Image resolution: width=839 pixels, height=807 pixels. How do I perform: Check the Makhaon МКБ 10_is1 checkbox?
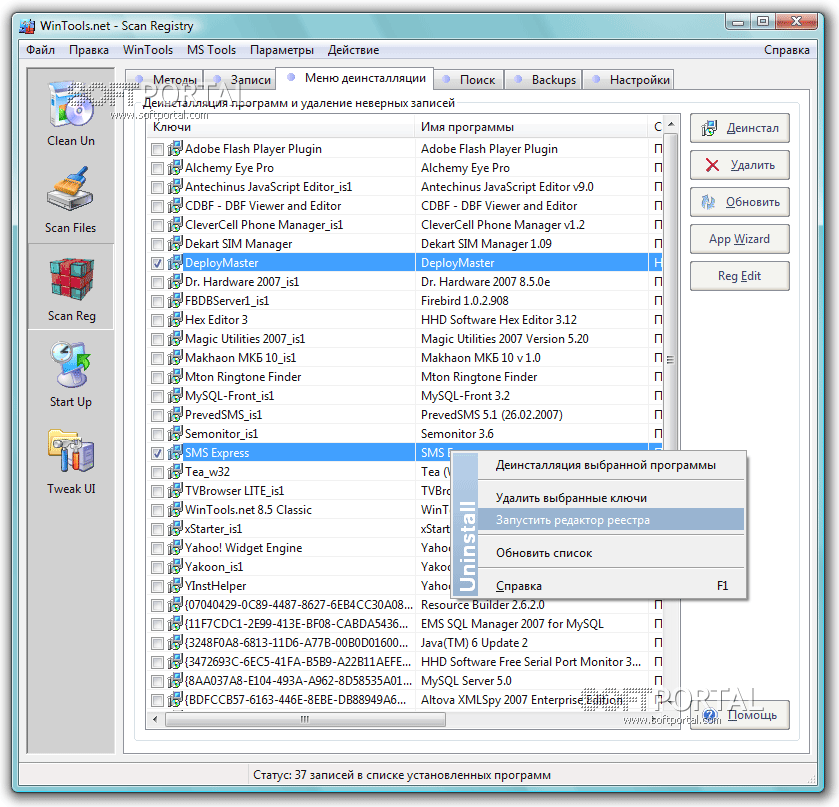pos(157,358)
